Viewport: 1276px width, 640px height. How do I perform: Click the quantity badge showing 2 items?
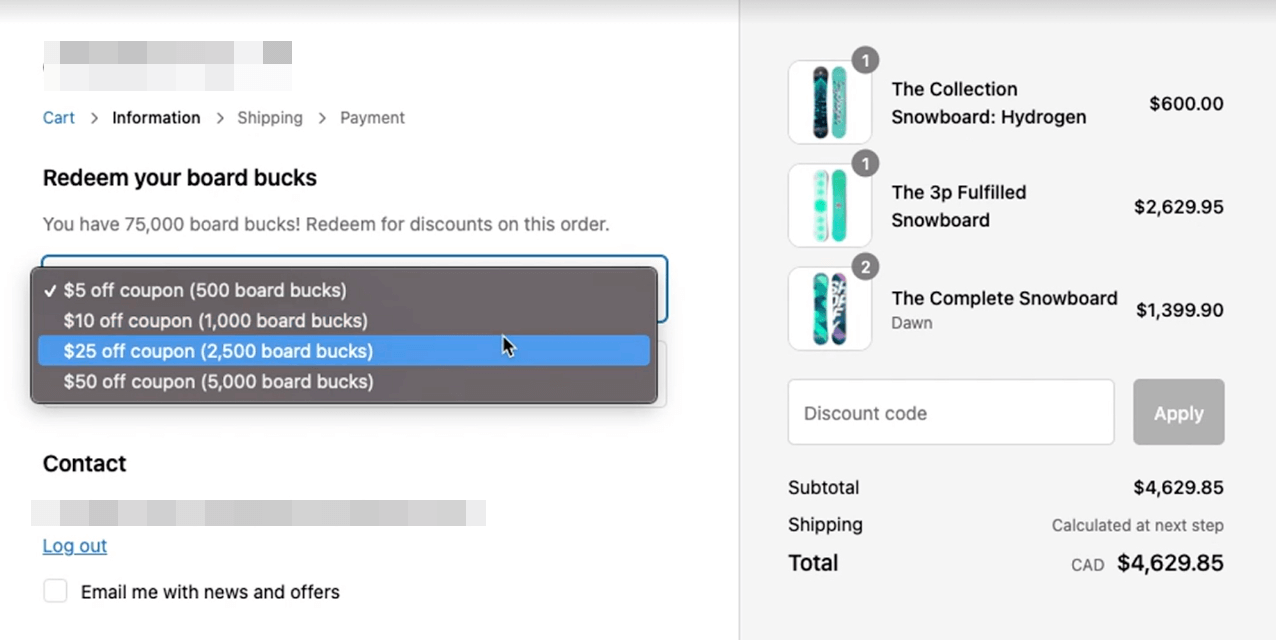866,267
